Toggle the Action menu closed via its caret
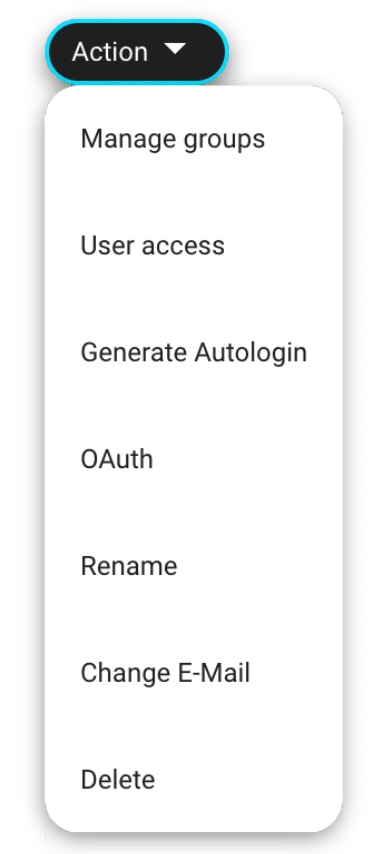Screen dimensions: 388x854 coord(175,49)
